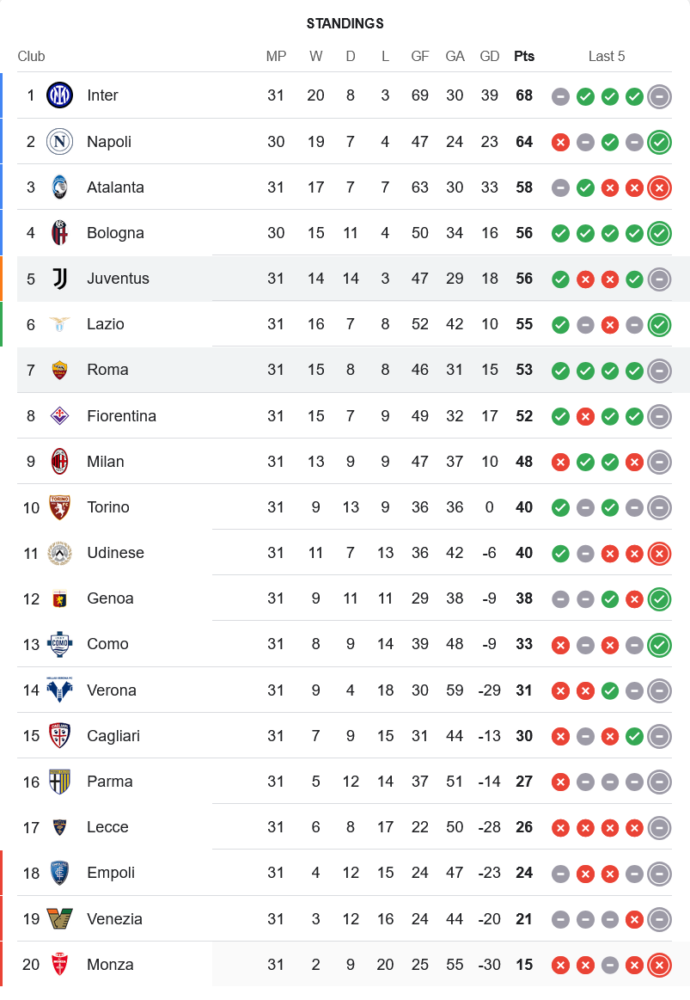Click the Cagliari club crest icon

[60, 736]
